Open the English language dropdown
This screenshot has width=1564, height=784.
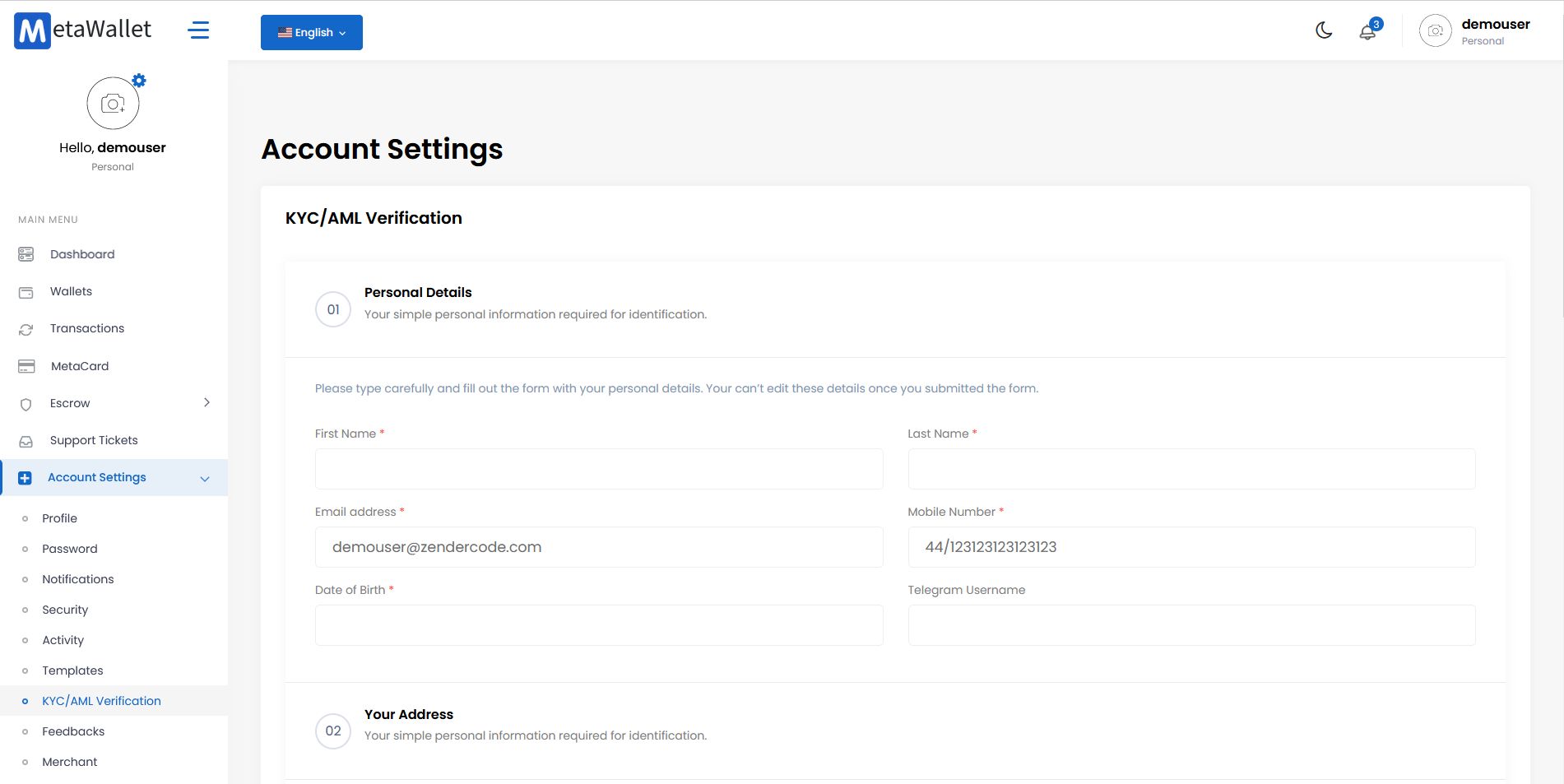311,32
